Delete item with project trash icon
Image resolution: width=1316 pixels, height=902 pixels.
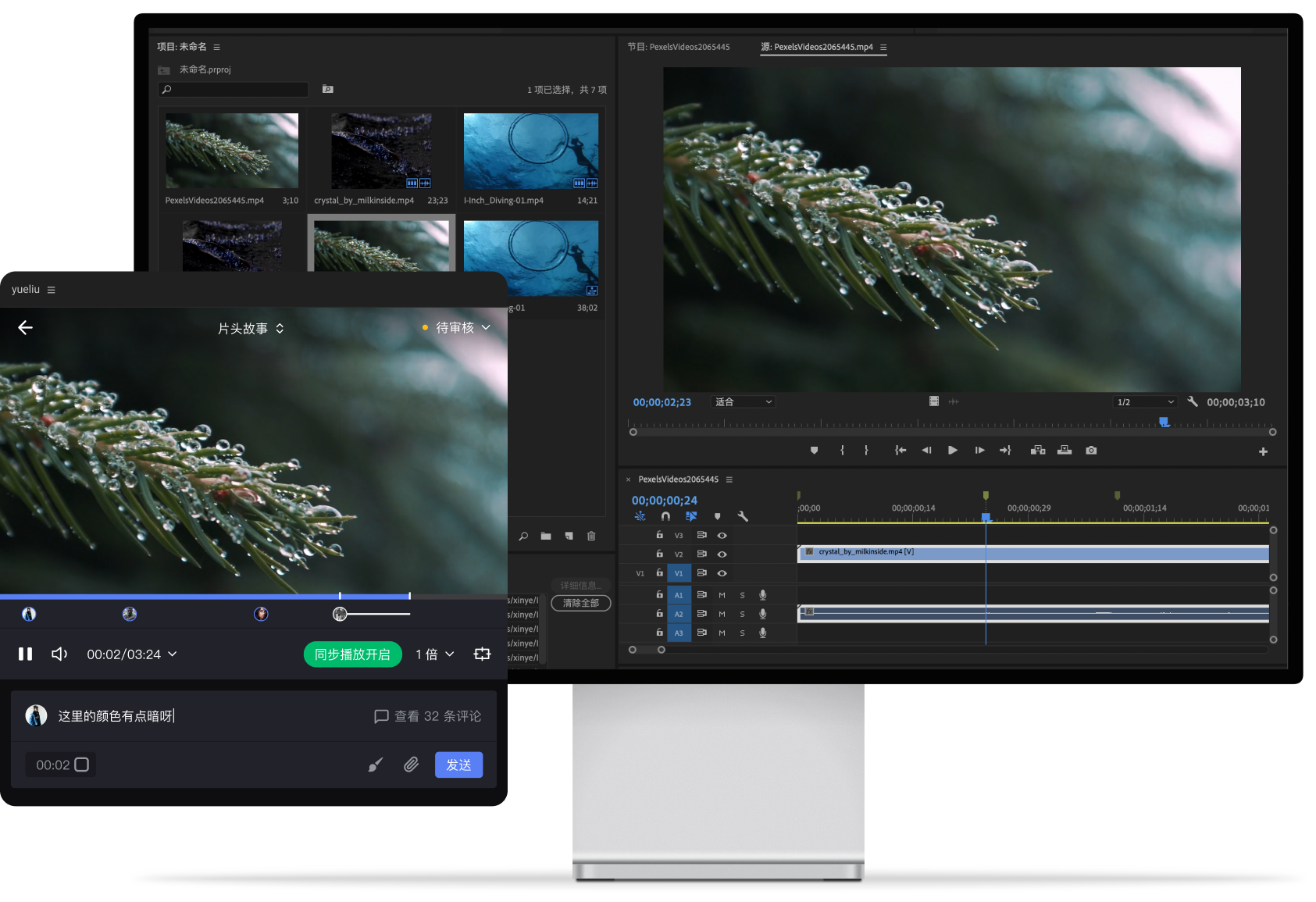(x=591, y=536)
